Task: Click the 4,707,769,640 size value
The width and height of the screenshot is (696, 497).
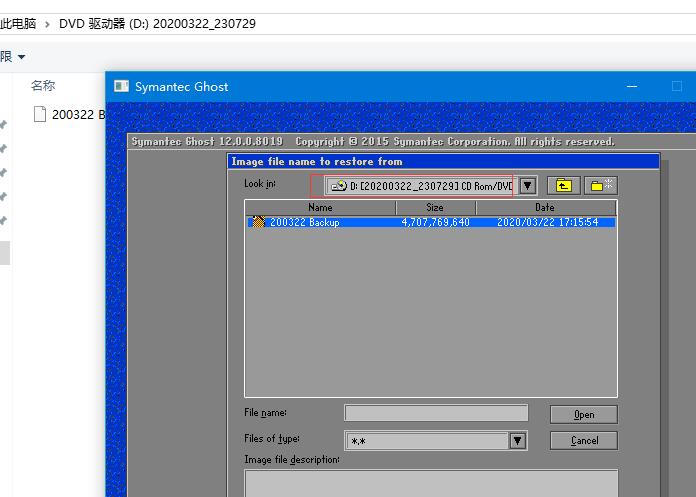Action: [x=435, y=222]
